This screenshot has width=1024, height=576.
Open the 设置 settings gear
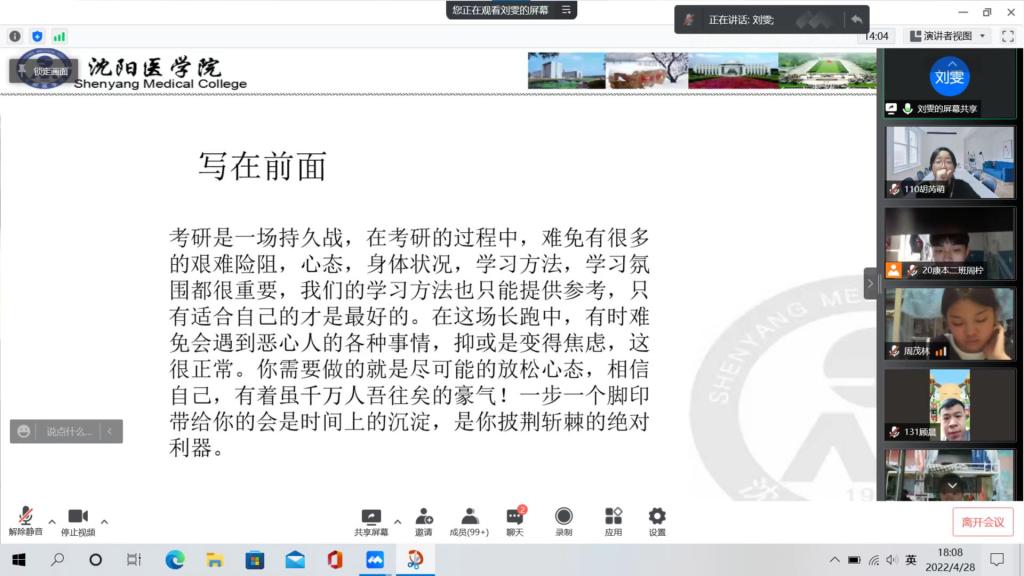coord(657,521)
